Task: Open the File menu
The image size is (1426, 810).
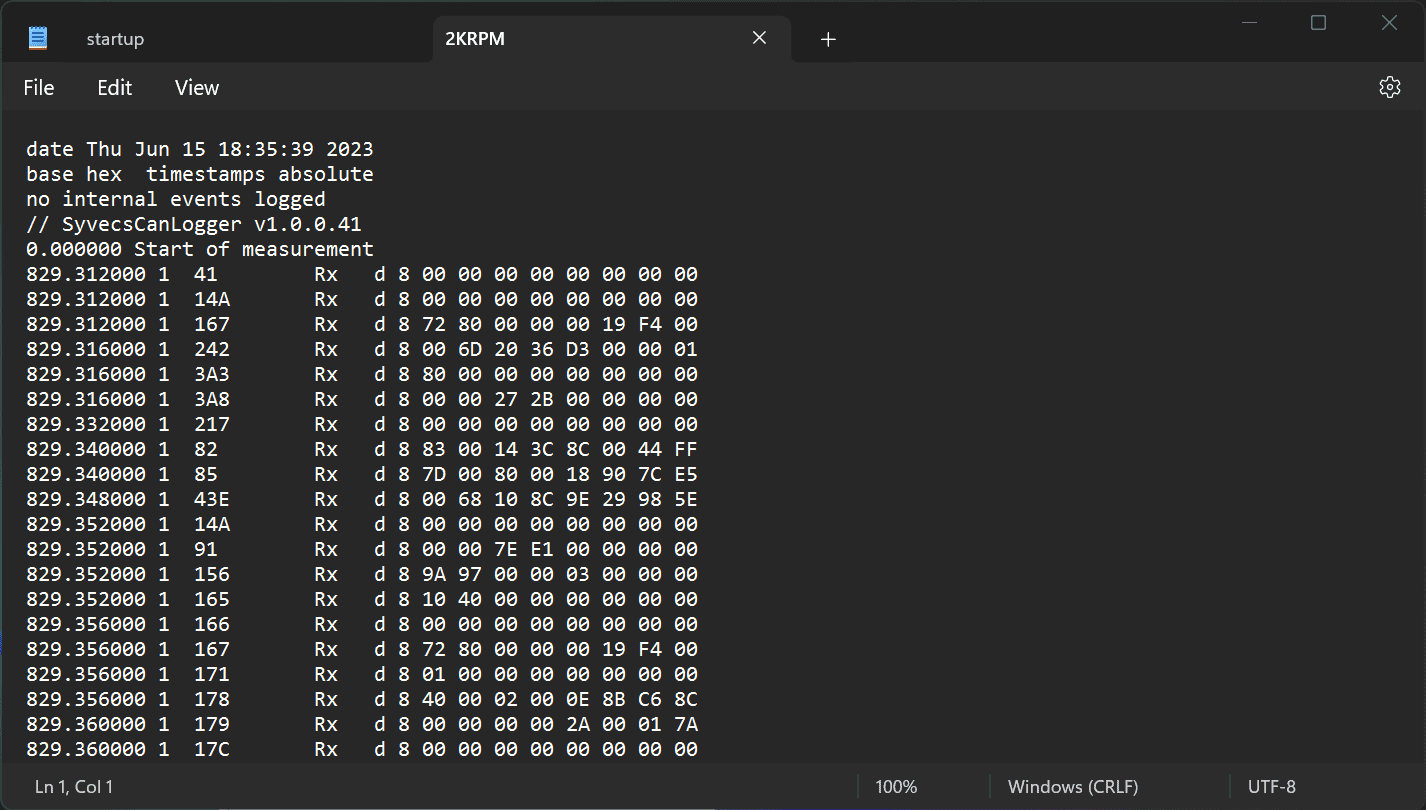Action: click(39, 88)
